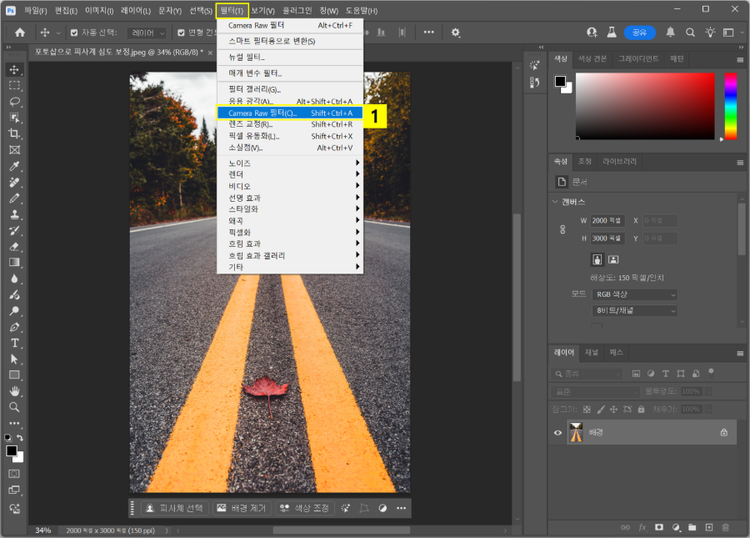Viewport: 750px width, 538px height.
Task: Toggle the link width and height icon
Action: point(562,230)
